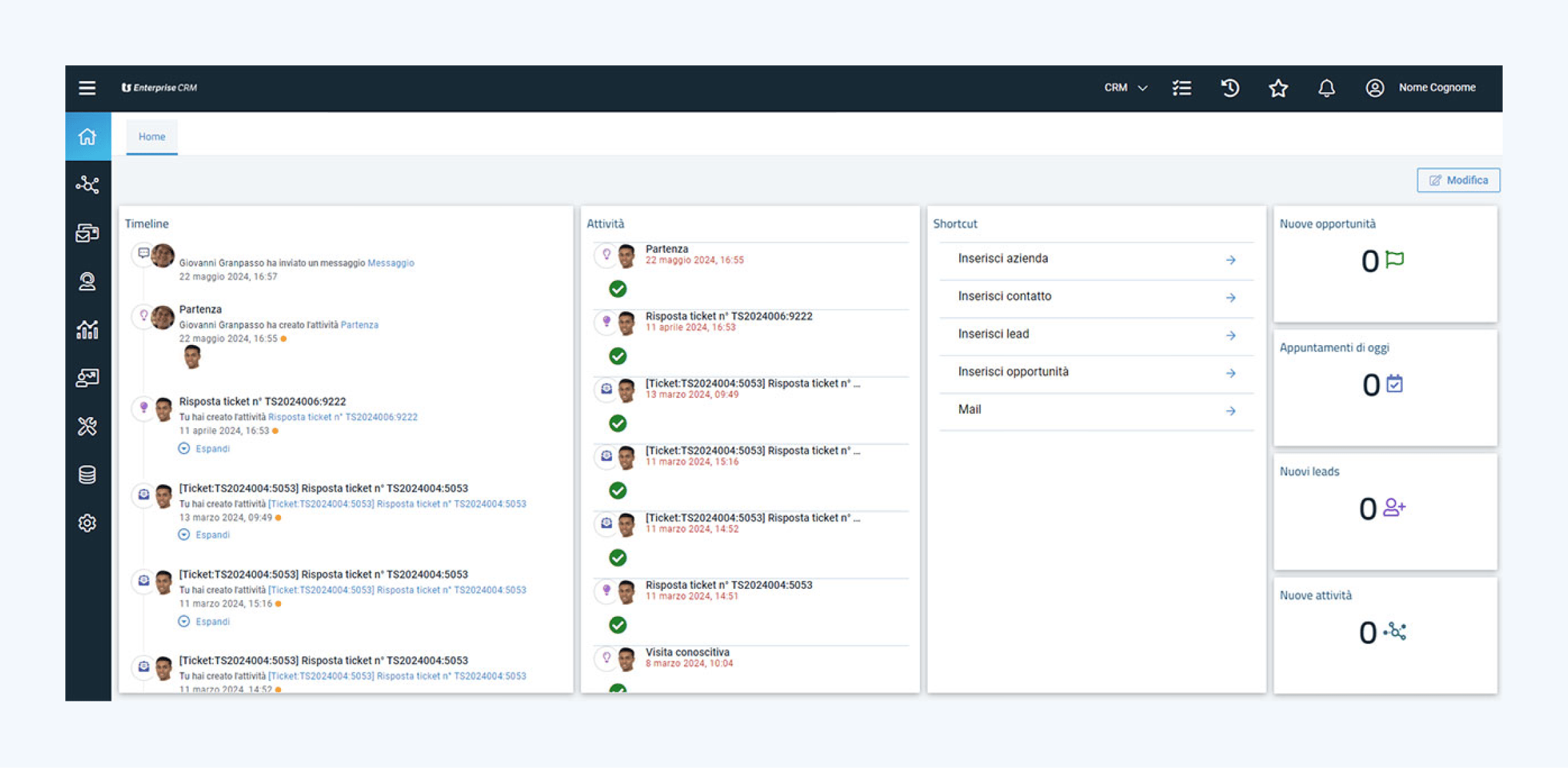
Task: Click the orange dot after 22 maggio 2024, 16:55
Action: click(284, 339)
